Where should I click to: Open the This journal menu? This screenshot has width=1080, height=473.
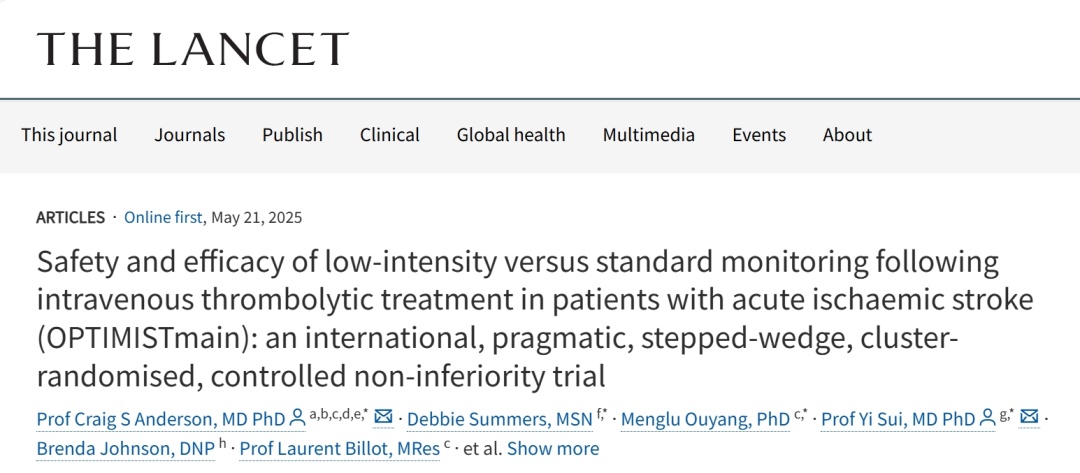[x=69, y=134]
